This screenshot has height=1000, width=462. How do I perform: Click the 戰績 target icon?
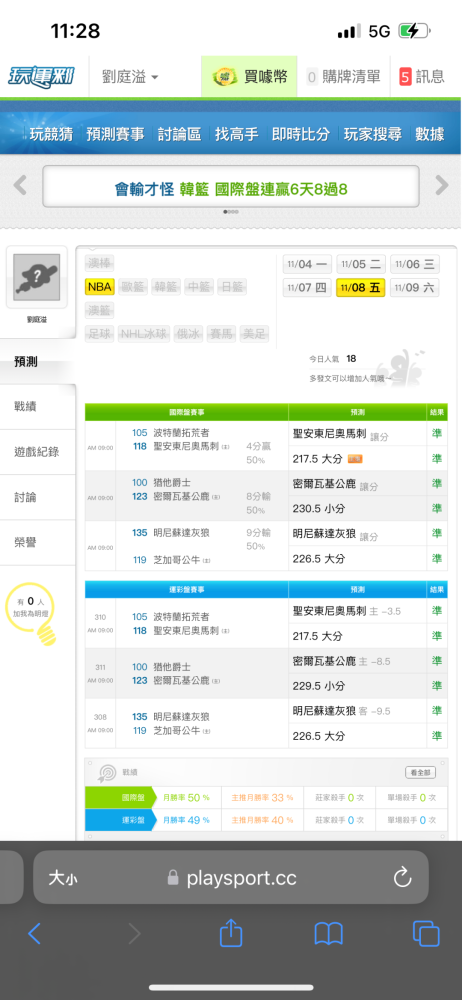(x=105, y=774)
